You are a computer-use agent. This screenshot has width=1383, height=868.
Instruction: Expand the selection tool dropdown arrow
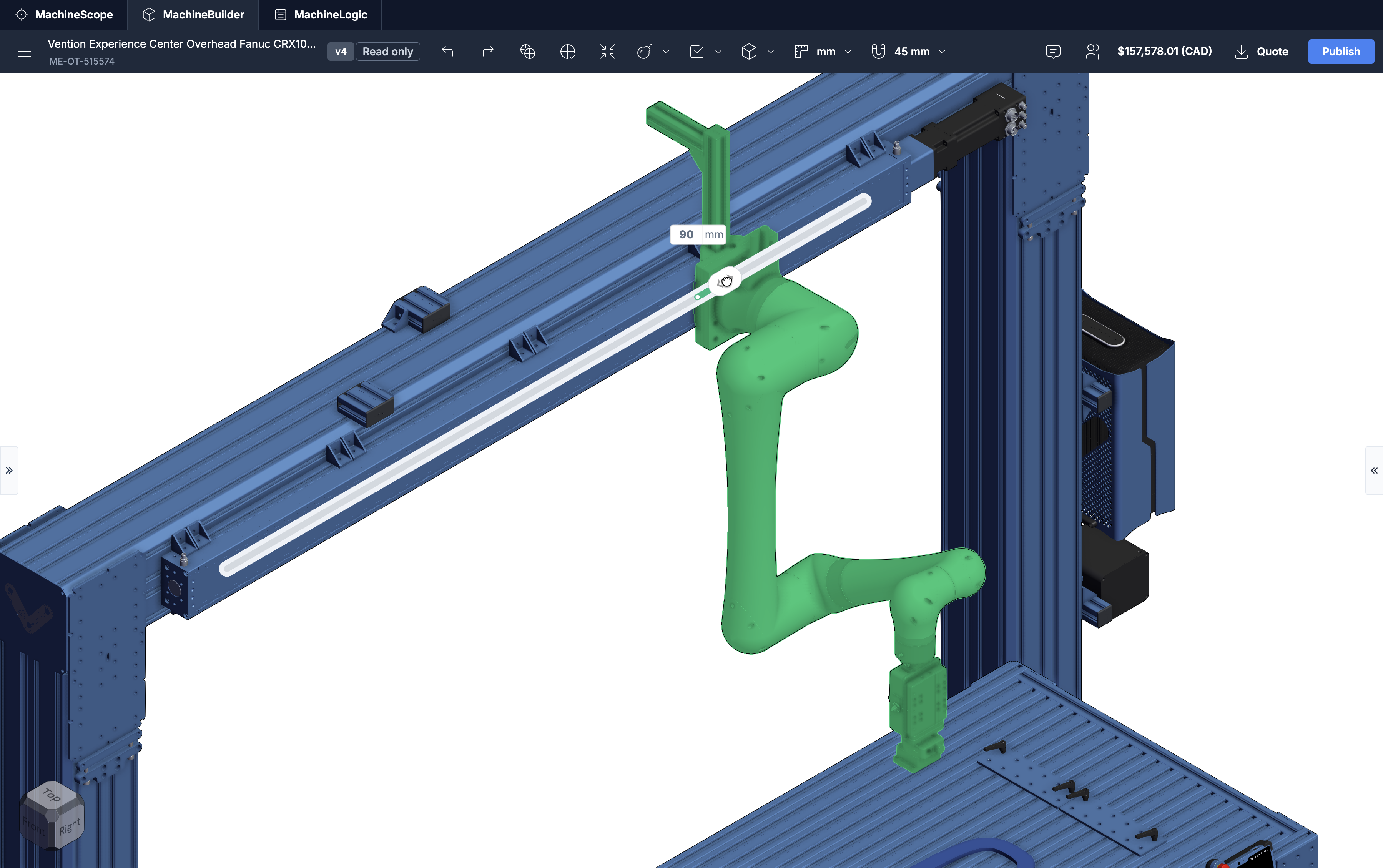pos(718,52)
